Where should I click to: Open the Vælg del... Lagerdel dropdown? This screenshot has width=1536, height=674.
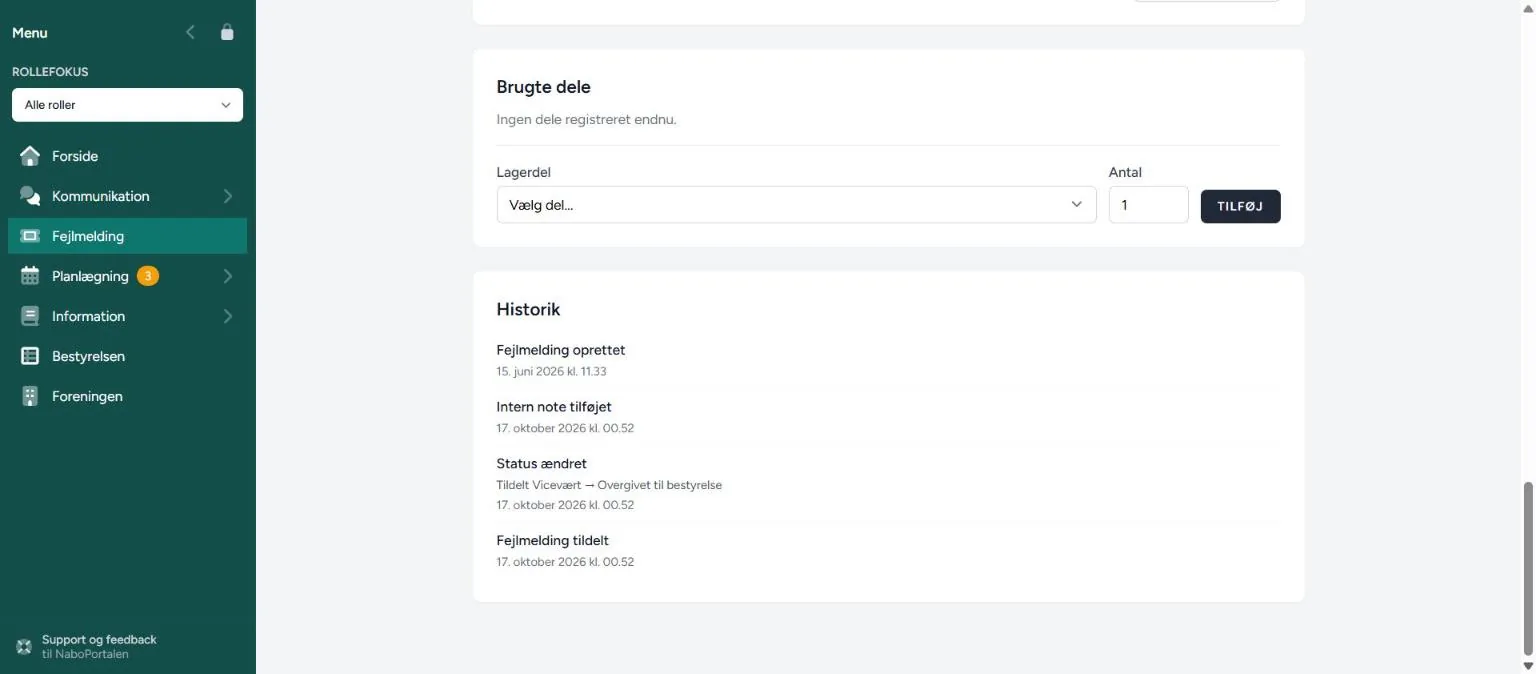(x=796, y=205)
